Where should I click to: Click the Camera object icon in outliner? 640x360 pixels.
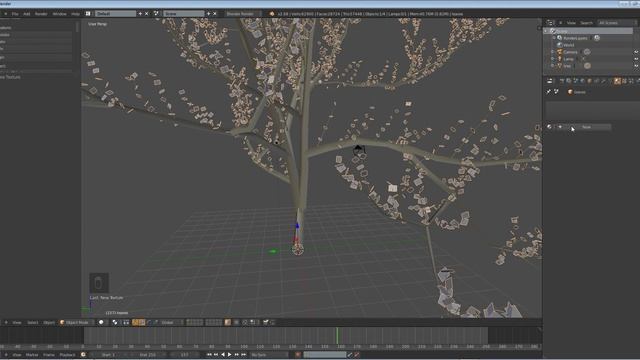click(560, 52)
